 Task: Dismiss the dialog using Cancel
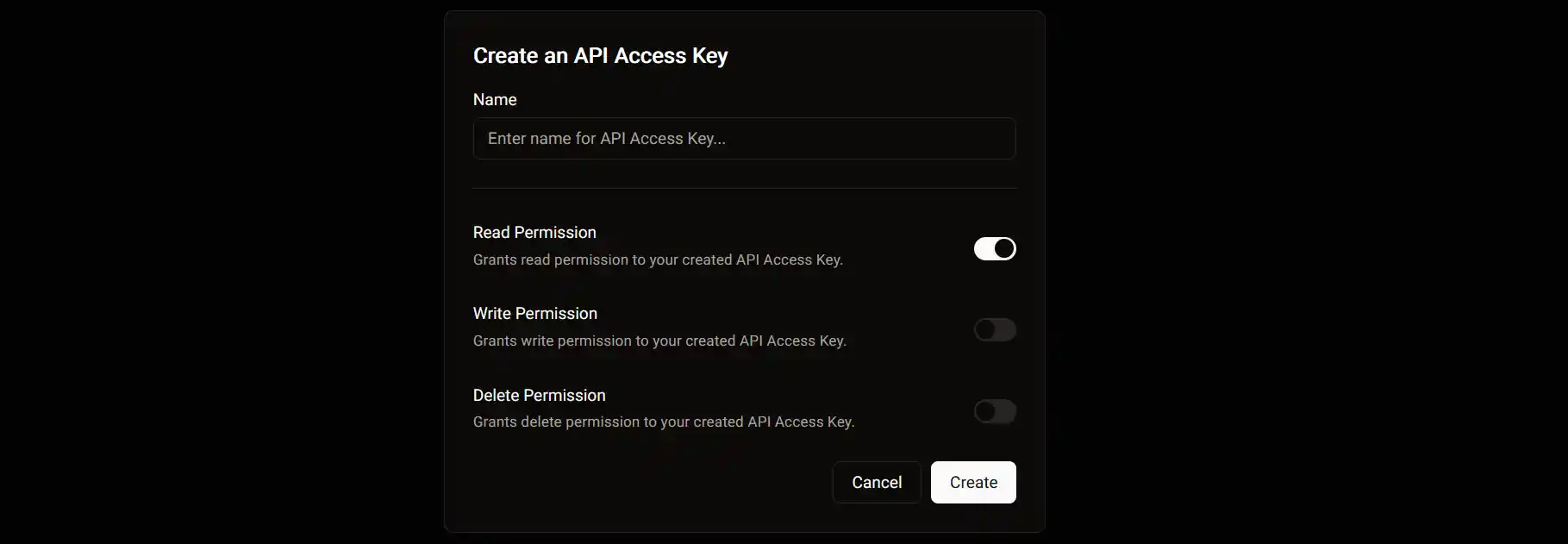tap(876, 482)
